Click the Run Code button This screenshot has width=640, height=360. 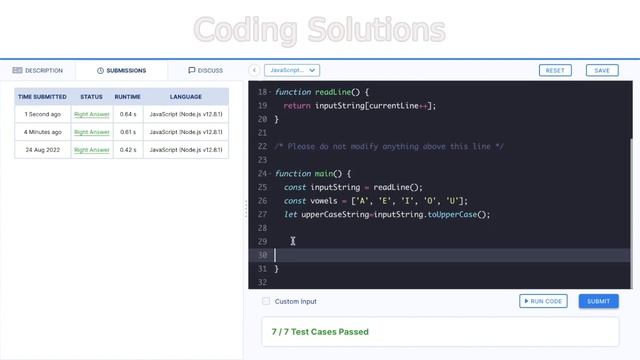(x=543, y=301)
